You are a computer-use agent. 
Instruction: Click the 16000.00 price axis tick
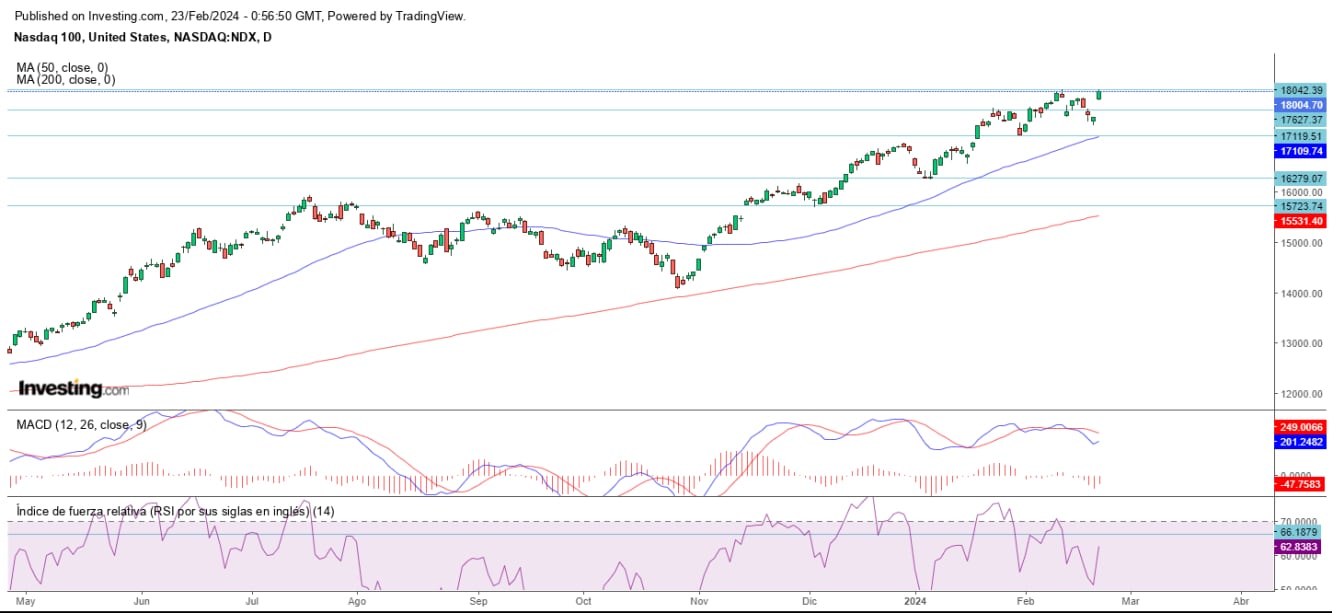(x=1300, y=192)
